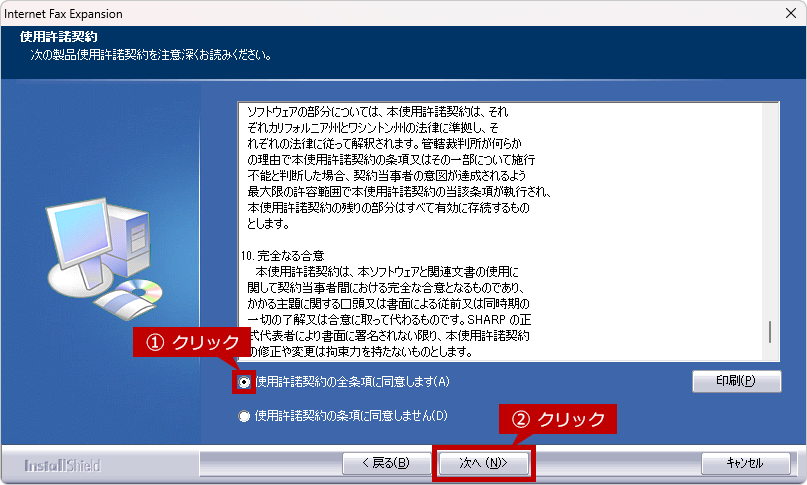807x485 pixels.
Task: Click the 使用許諾契約の全条項に同意します(A) label
Action: pos(352,381)
